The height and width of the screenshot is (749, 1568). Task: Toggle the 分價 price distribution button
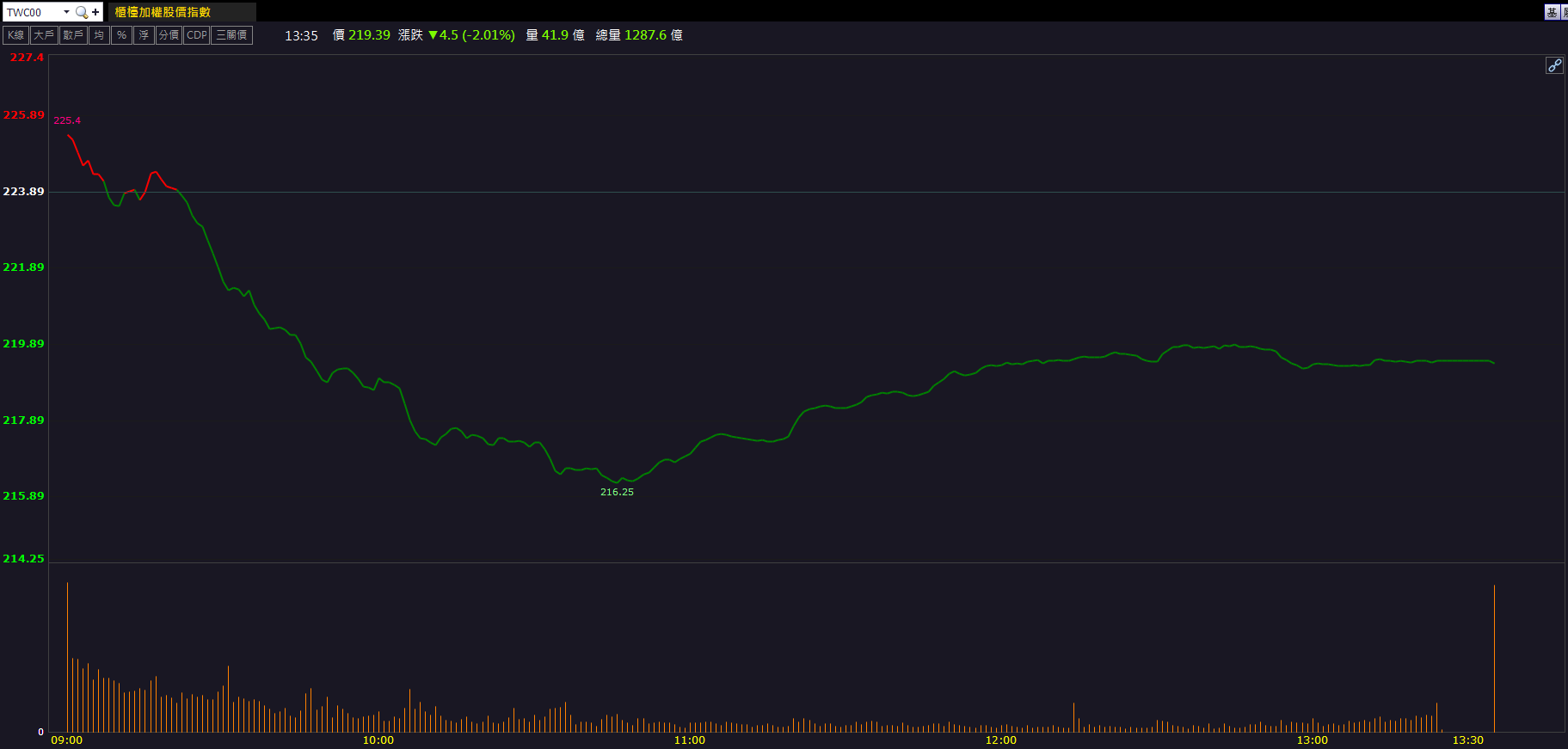[x=169, y=35]
